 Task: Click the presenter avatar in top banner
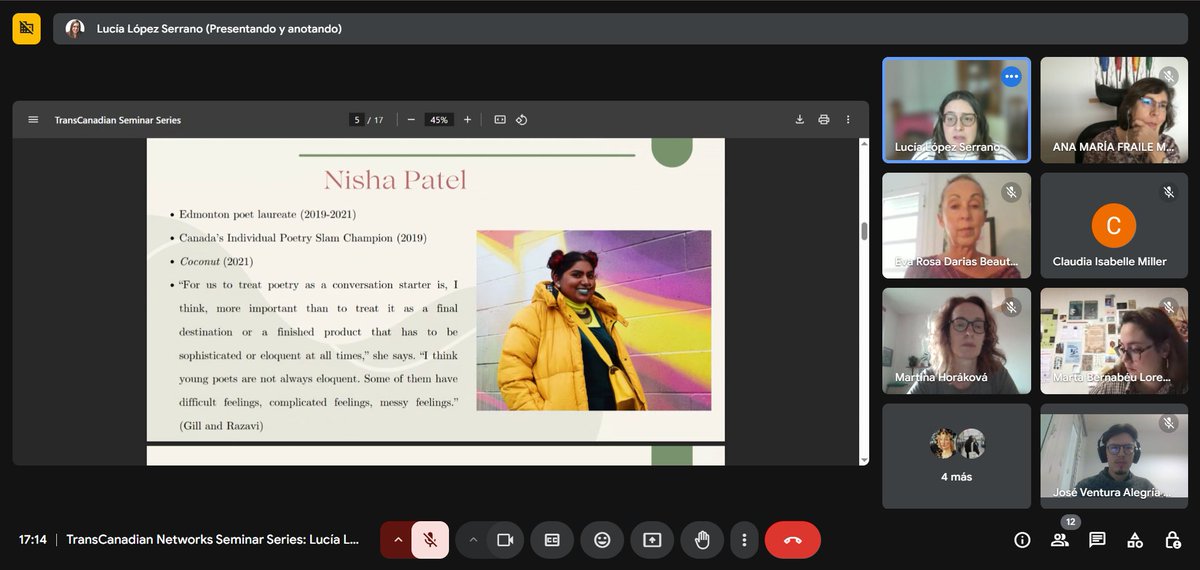[x=75, y=29]
